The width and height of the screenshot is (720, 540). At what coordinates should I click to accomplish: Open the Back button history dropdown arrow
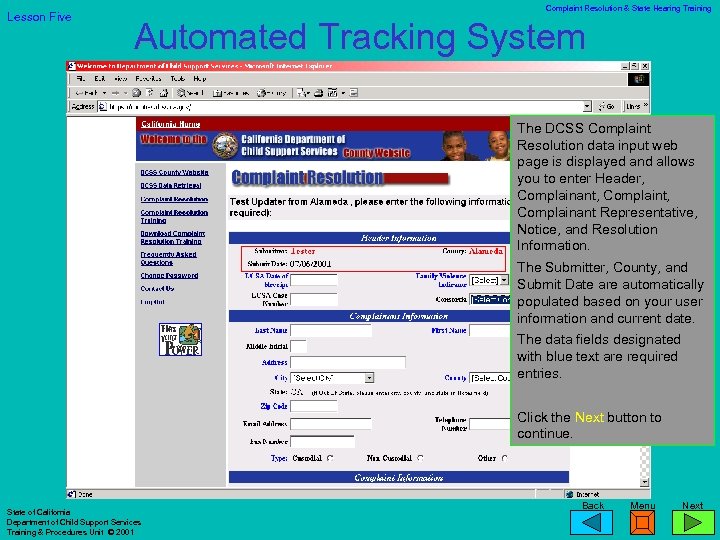click(104, 93)
